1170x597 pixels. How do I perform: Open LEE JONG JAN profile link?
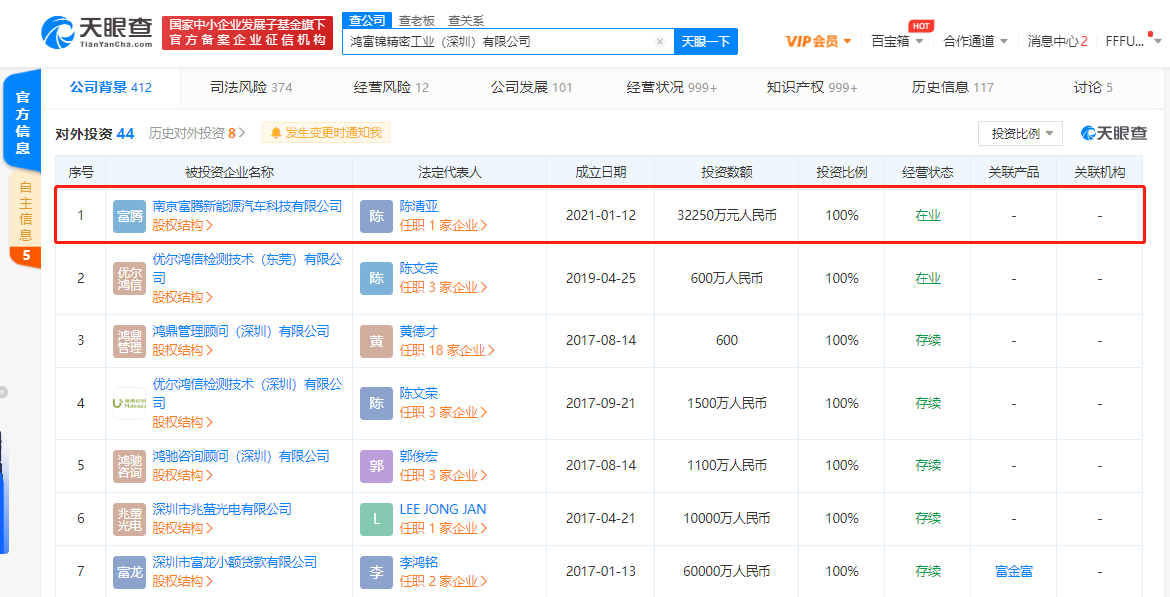click(x=443, y=510)
